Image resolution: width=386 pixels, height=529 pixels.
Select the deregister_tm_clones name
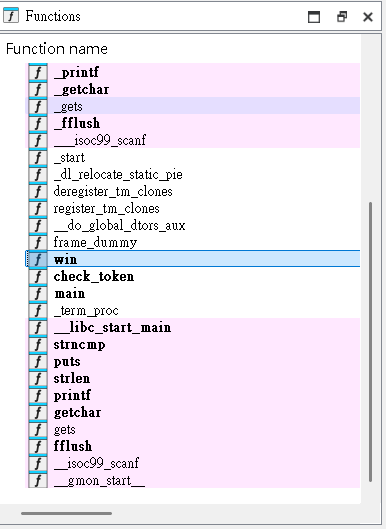pos(113,191)
